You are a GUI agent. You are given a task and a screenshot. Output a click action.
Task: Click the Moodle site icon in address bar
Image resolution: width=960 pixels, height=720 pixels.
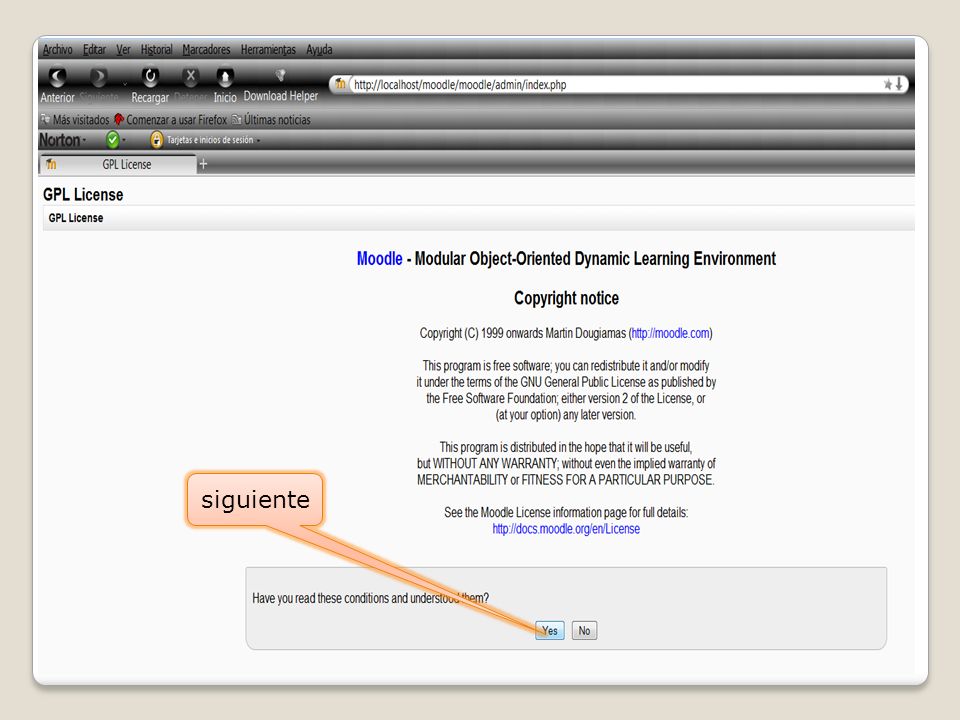click(340, 84)
